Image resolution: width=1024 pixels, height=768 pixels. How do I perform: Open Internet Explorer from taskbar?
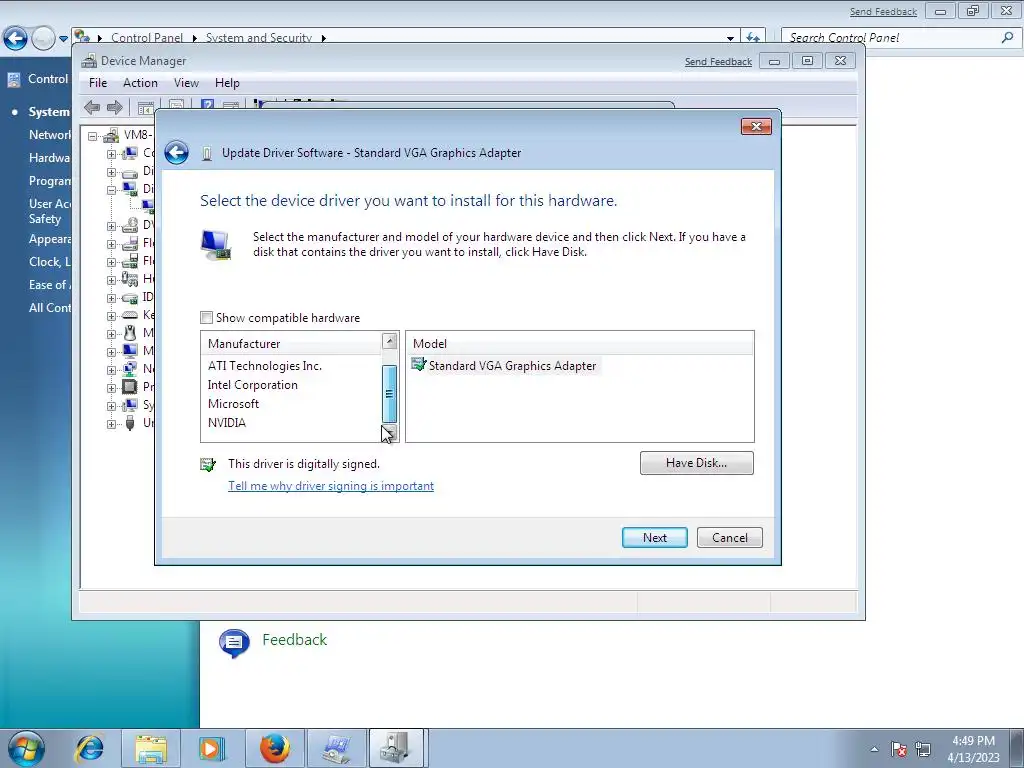point(89,748)
